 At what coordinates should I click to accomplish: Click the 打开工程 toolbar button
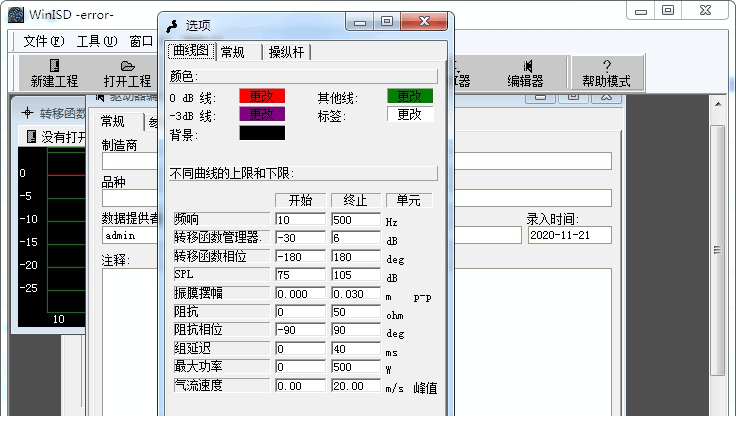pyautogui.click(x=127, y=73)
